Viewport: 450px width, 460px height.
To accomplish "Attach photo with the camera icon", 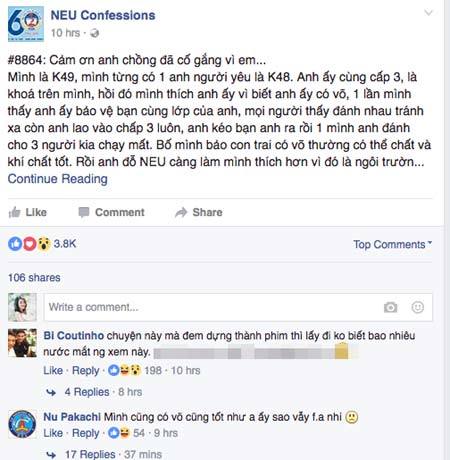I will [x=390, y=307].
